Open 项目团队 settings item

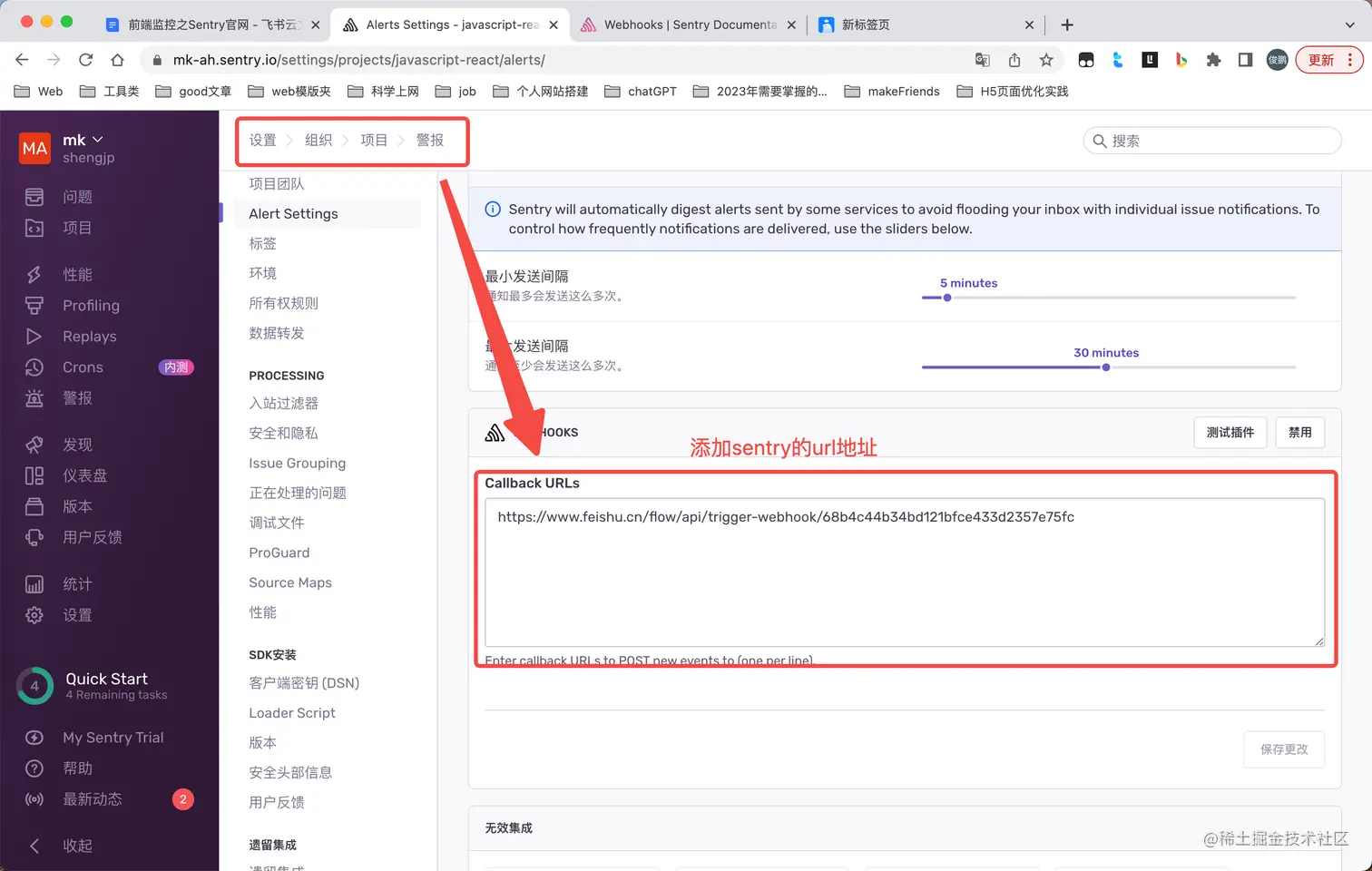277,183
